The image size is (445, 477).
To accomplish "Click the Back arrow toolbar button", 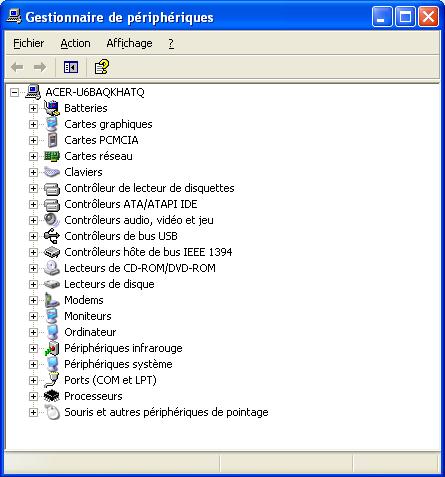I will pos(17,67).
